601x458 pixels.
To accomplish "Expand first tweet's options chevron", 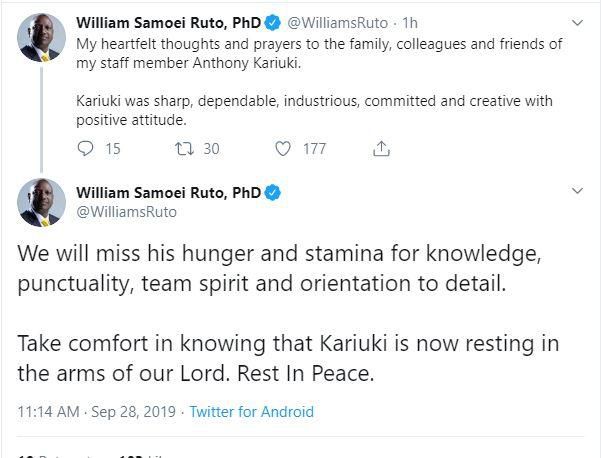I will tap(577, 21).
